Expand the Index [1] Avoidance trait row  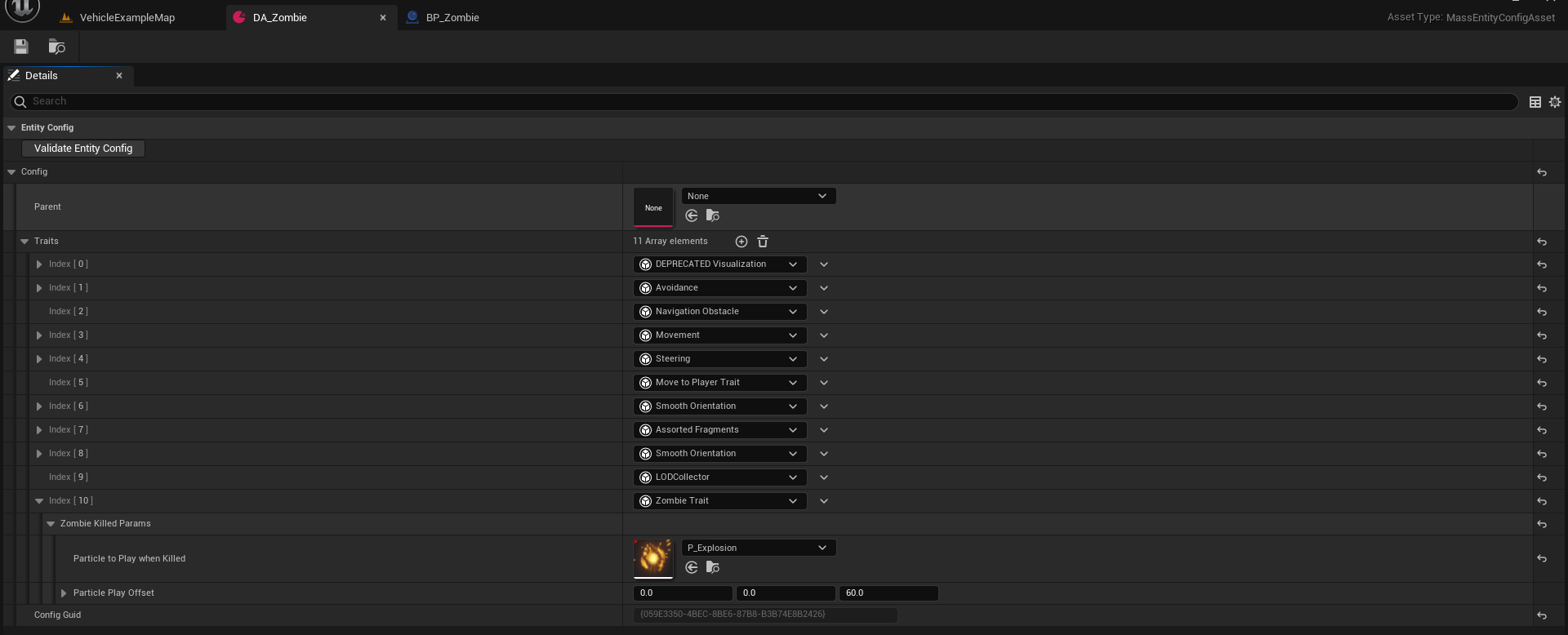pyautogui.click(x=39, y=288)
